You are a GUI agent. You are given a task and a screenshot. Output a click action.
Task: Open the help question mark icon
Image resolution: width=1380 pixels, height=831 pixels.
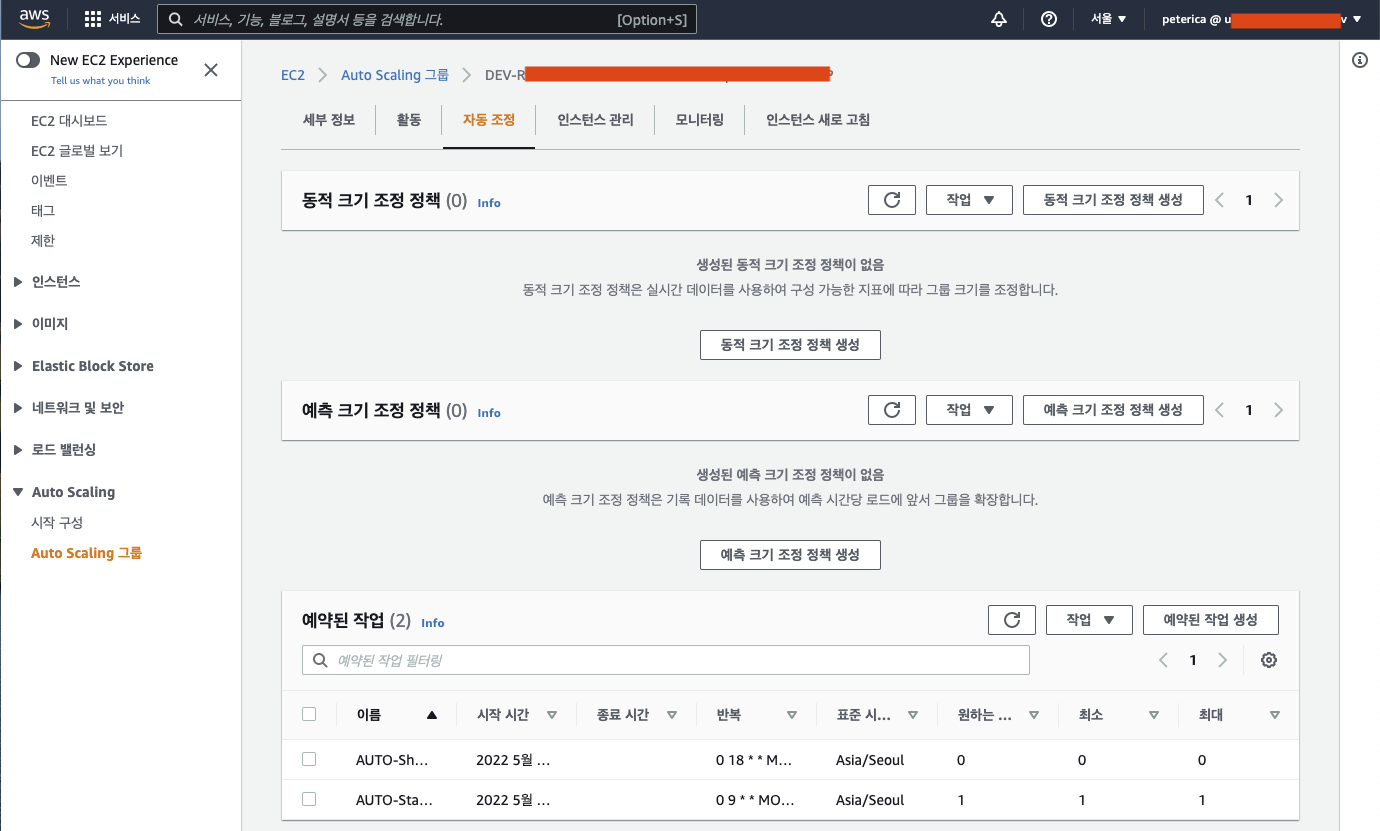coord(1049,19)
